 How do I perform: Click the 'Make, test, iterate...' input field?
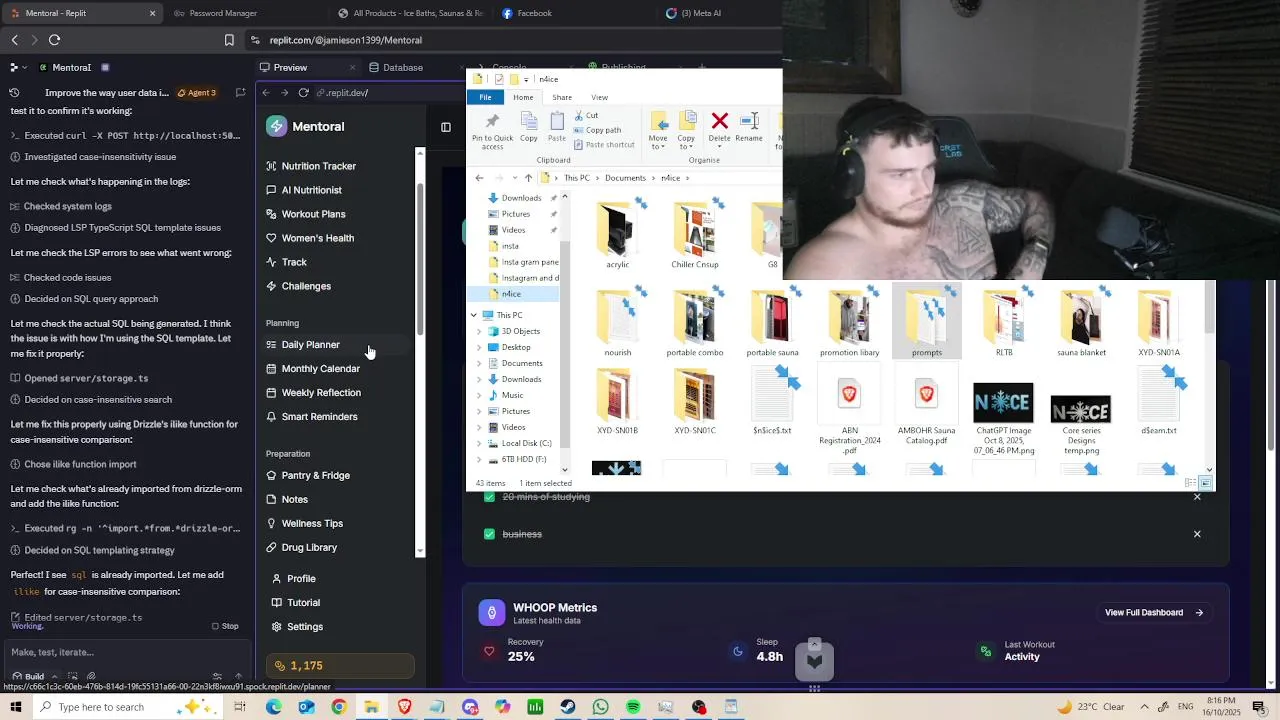pyautogui.click(x=125, y=652)
